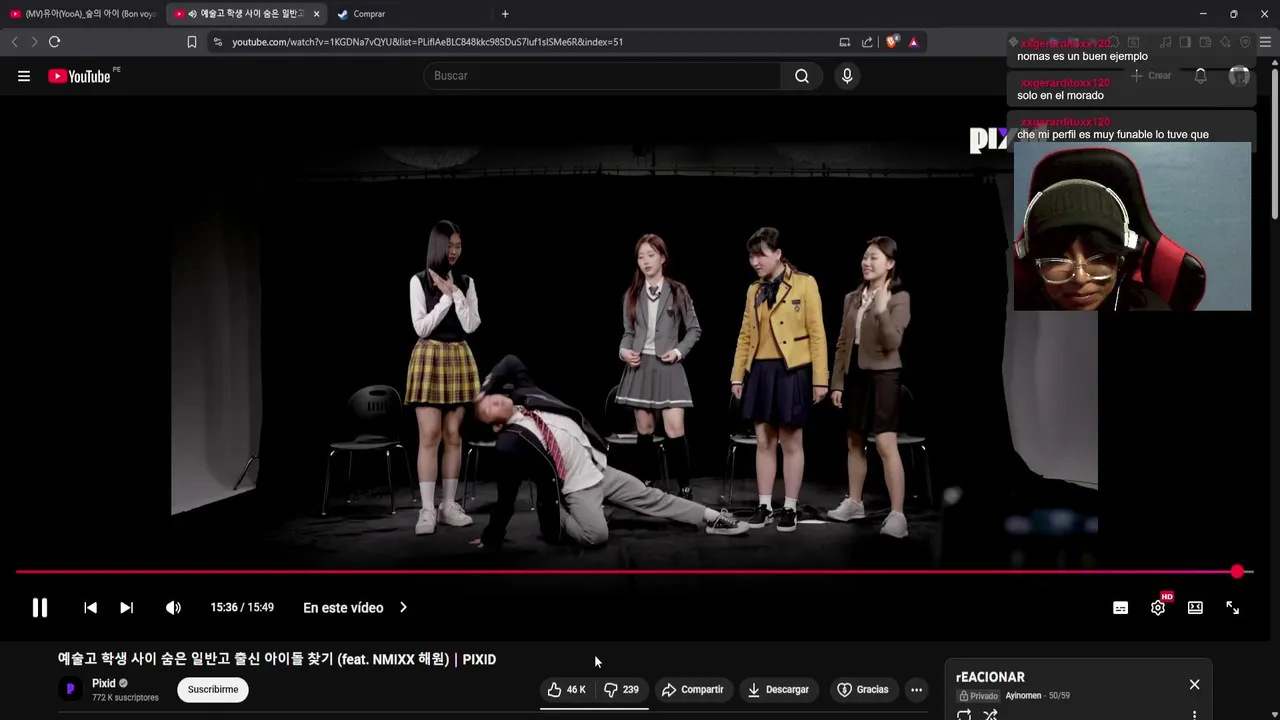Start voice search with microphone icon

click(x=847, y=76)
